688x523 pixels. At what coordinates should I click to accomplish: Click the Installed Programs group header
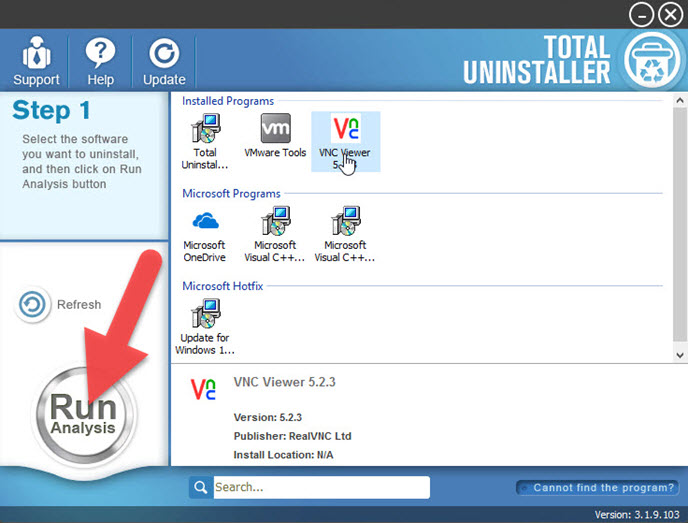[x=228, y=101]
